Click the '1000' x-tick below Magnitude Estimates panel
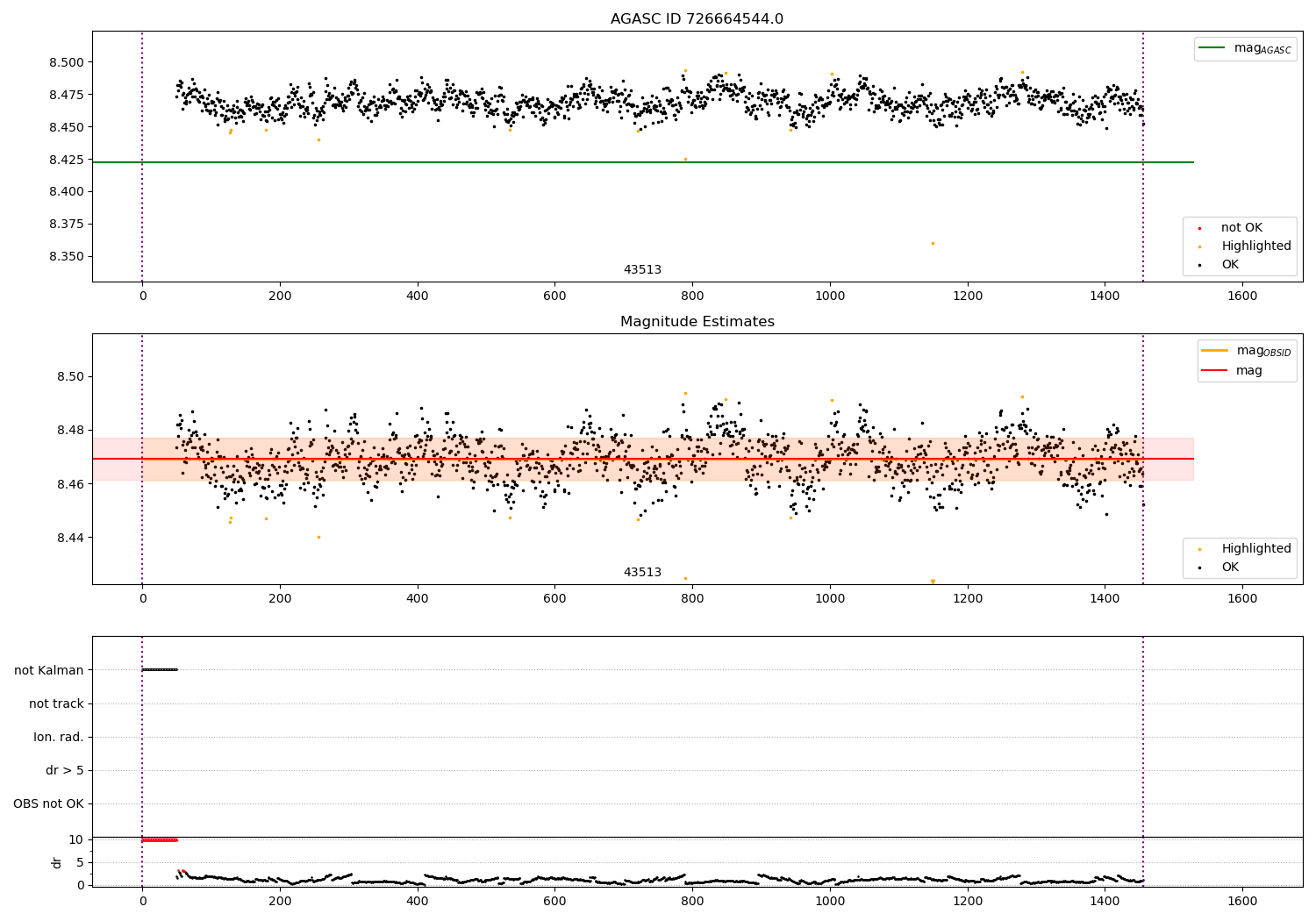This screenshot has width=1316, height=921. tap(830, 599)
